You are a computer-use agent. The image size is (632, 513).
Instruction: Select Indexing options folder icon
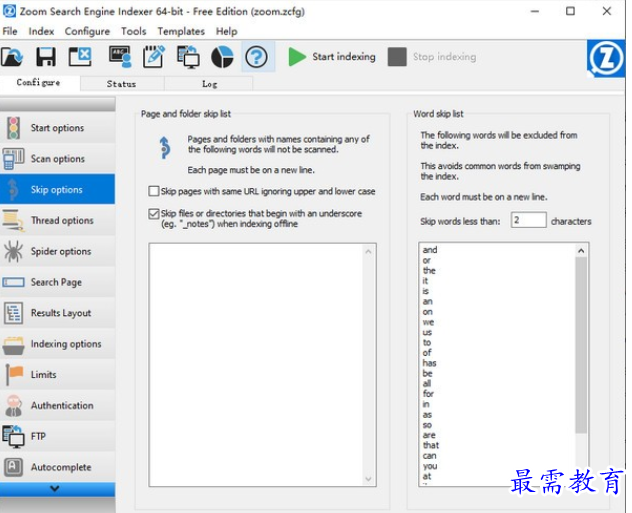13,345
